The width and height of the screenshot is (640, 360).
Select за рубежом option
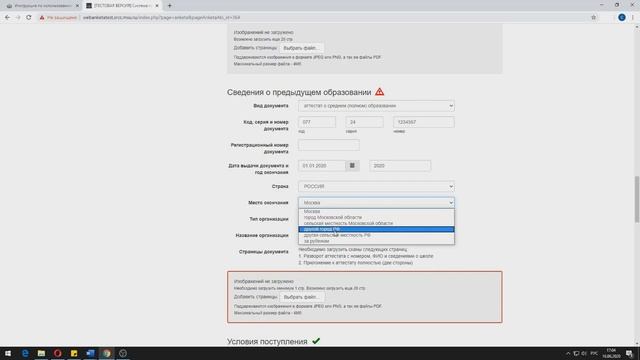376,241
